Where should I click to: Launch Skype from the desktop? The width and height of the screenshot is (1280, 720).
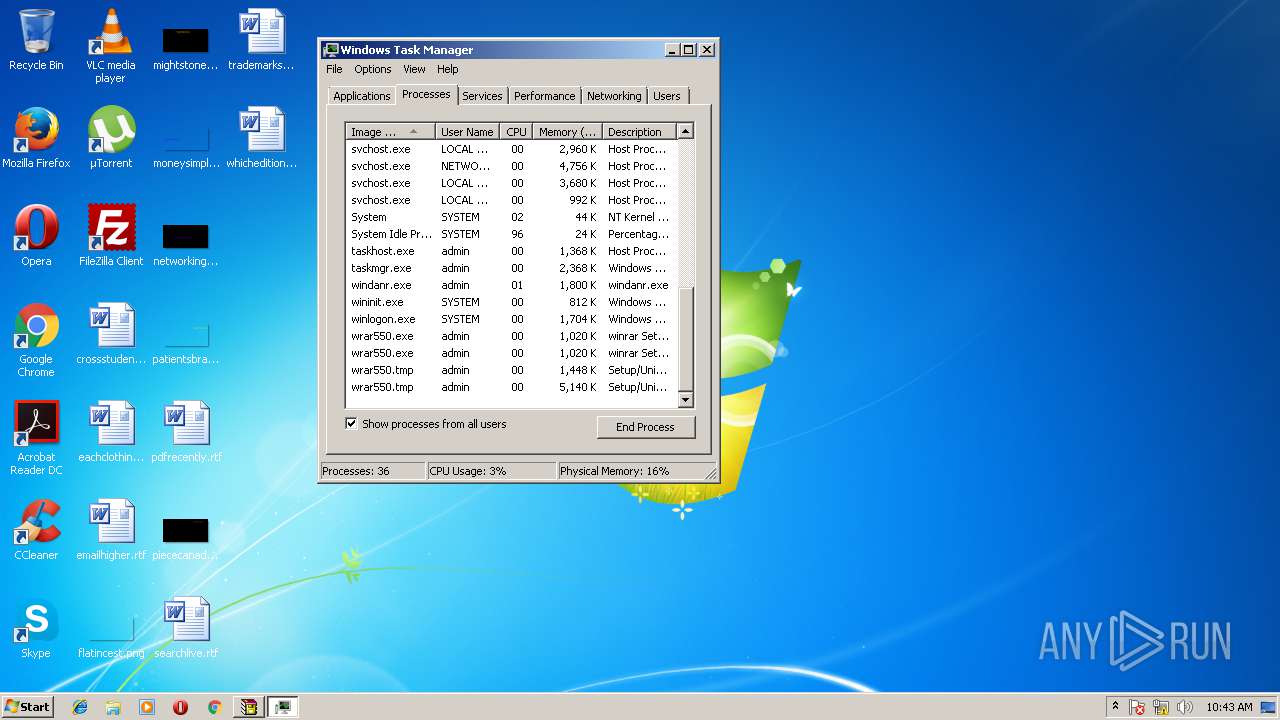click(36, 628)
